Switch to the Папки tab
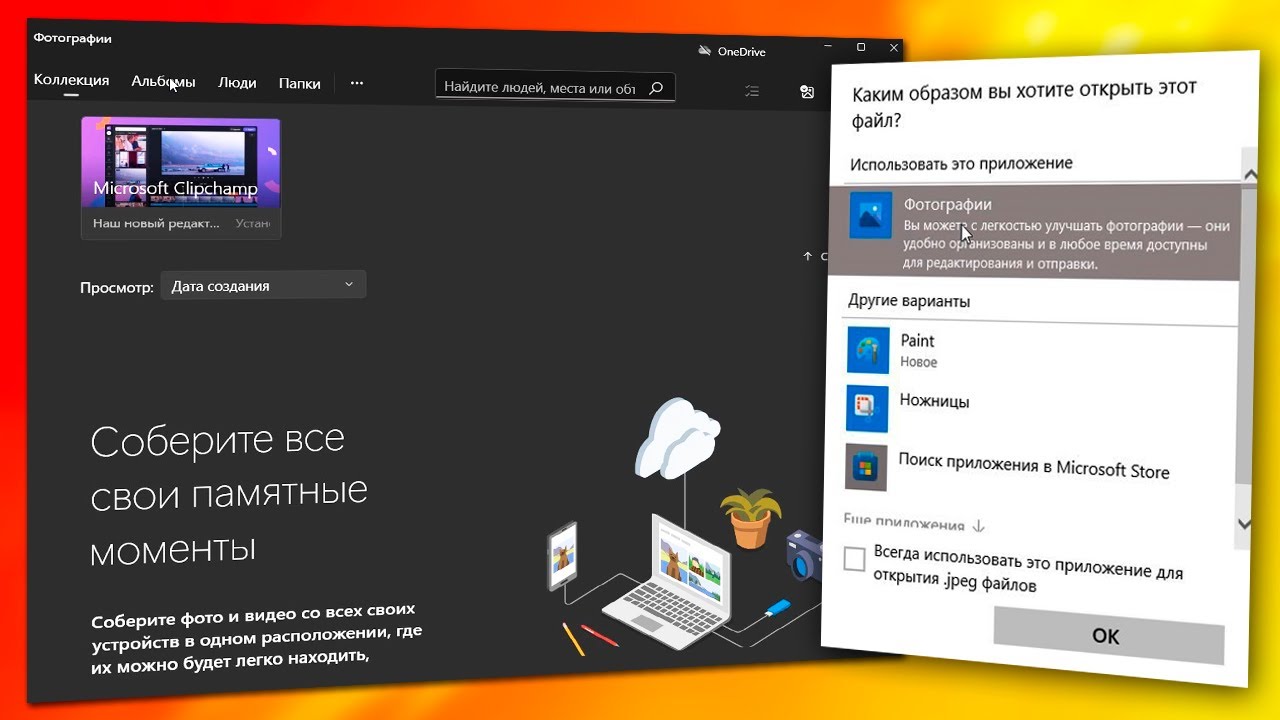 pos(300,84)
